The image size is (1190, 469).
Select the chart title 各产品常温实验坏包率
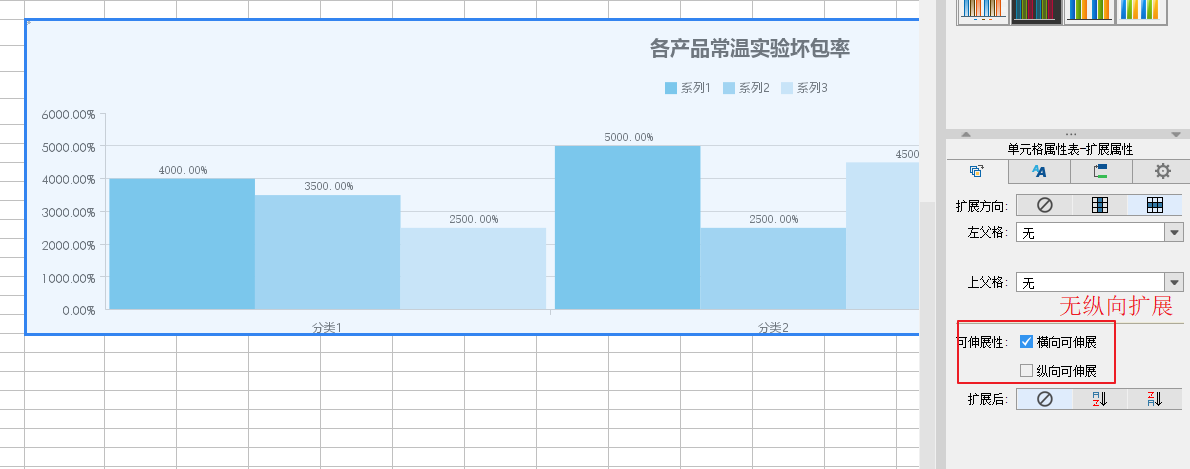point(750,49)
